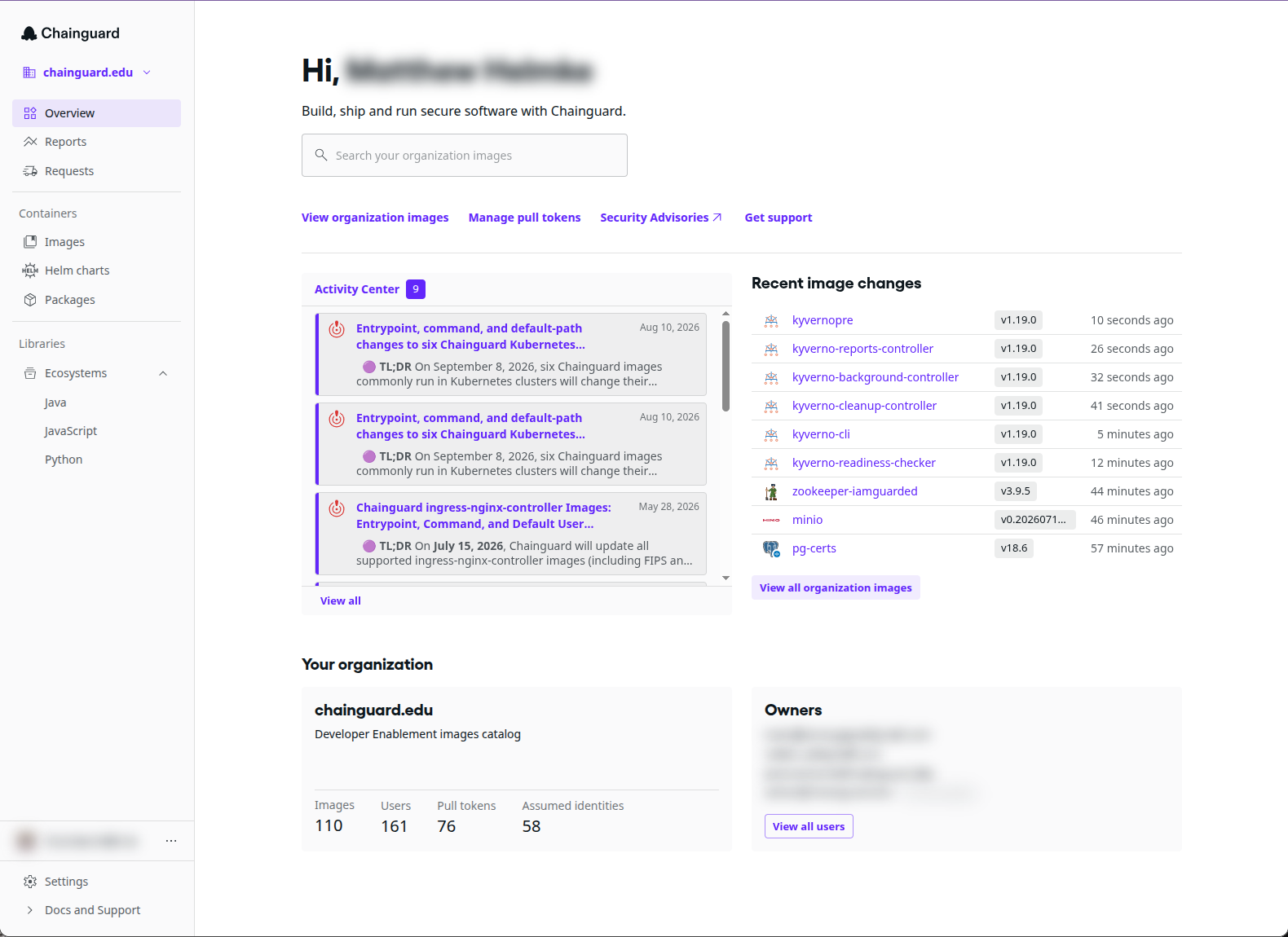The height and width of the screenshot is (937, 1288).
Task: Click the Get support link
Action: pyautogui.click(x=779, y=218)
